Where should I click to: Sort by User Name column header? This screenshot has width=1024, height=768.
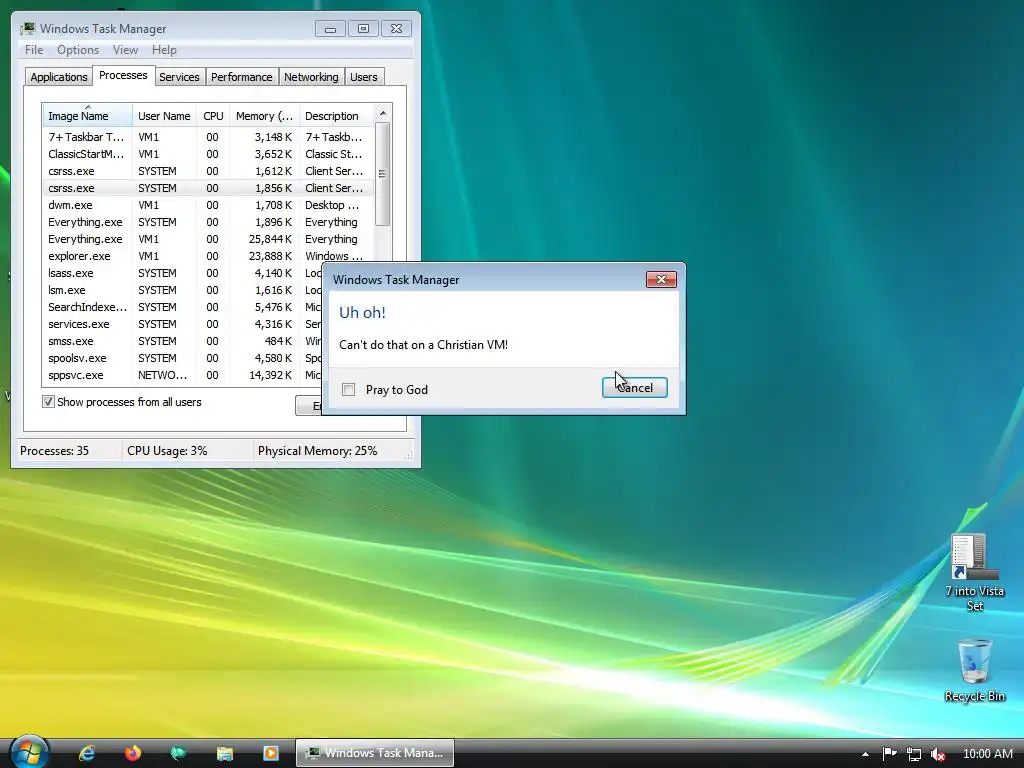[x=164, y=116]
